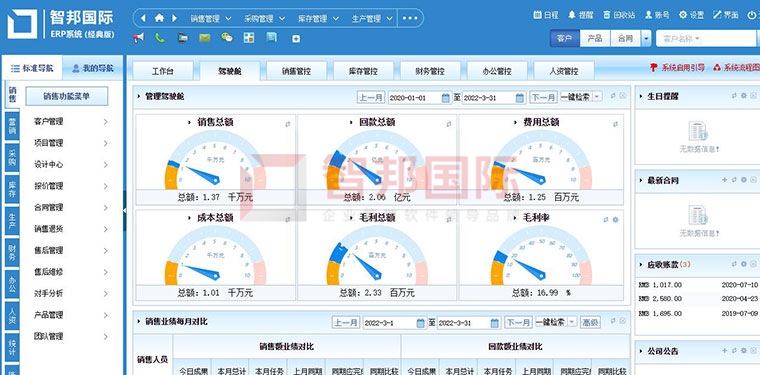Switch to the 销售管控 tab
The image size is (760, 375).
pos(296,71)
